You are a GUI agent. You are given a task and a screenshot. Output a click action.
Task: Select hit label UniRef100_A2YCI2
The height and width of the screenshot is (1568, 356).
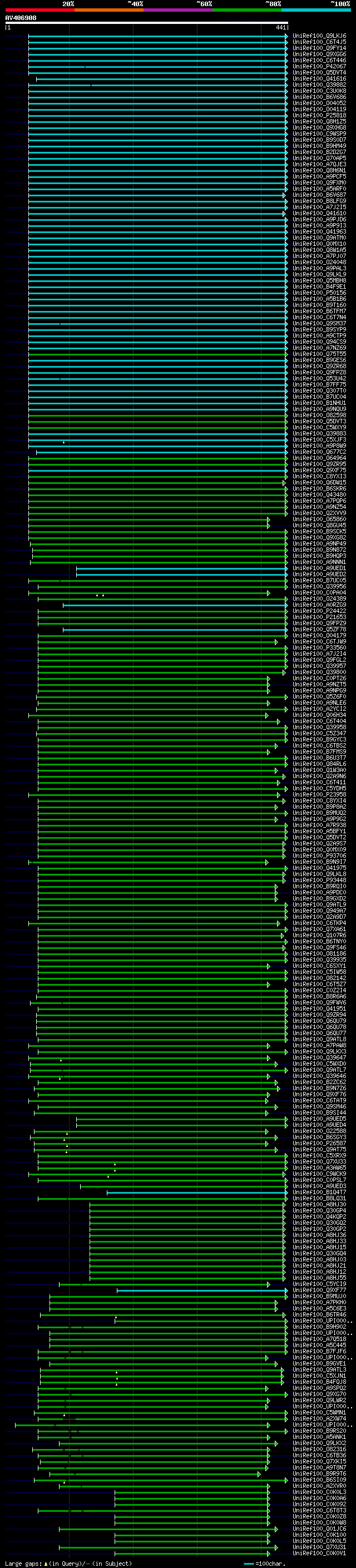point(319,709)
